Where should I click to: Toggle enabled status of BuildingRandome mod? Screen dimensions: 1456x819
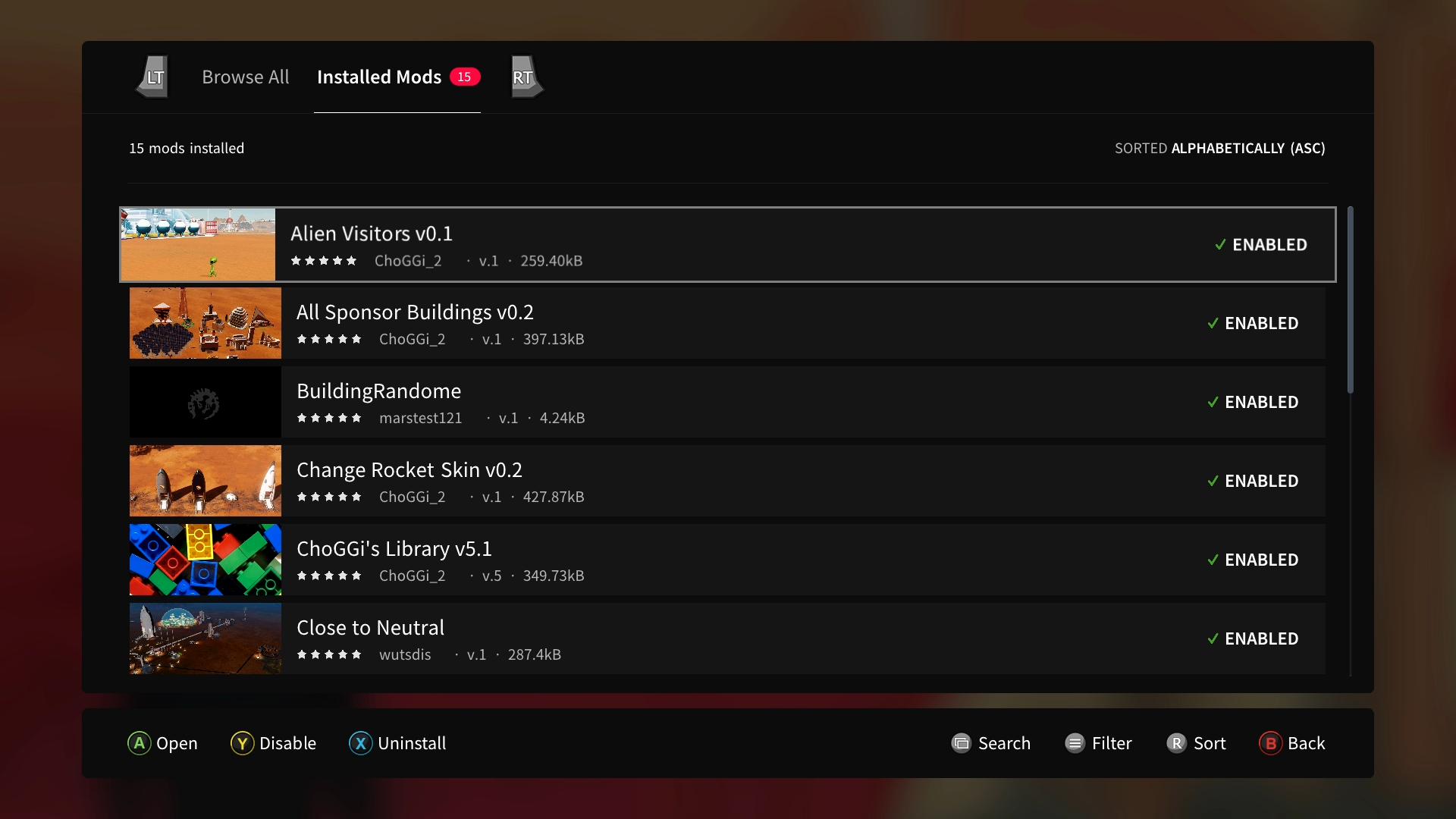point(1252,401)
